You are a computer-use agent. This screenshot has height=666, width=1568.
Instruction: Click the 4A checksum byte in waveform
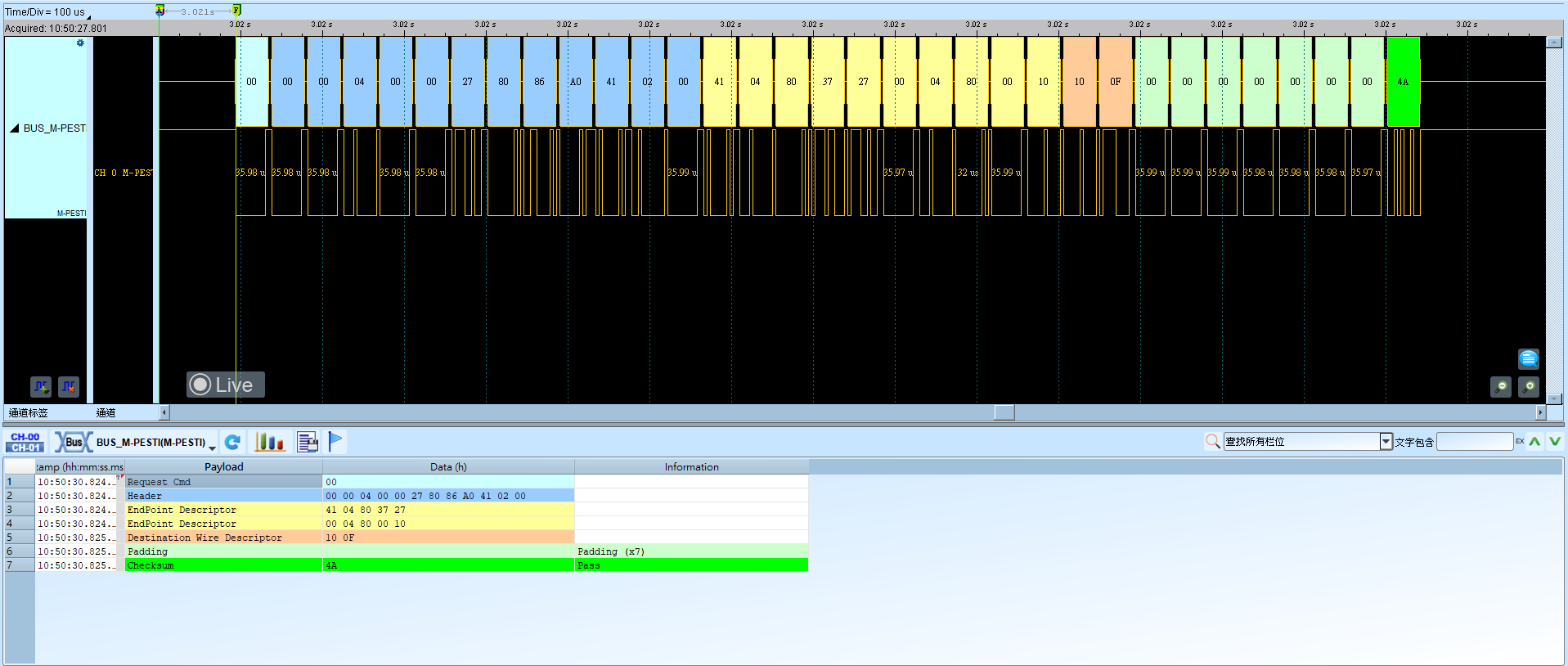click(1403, 82)
